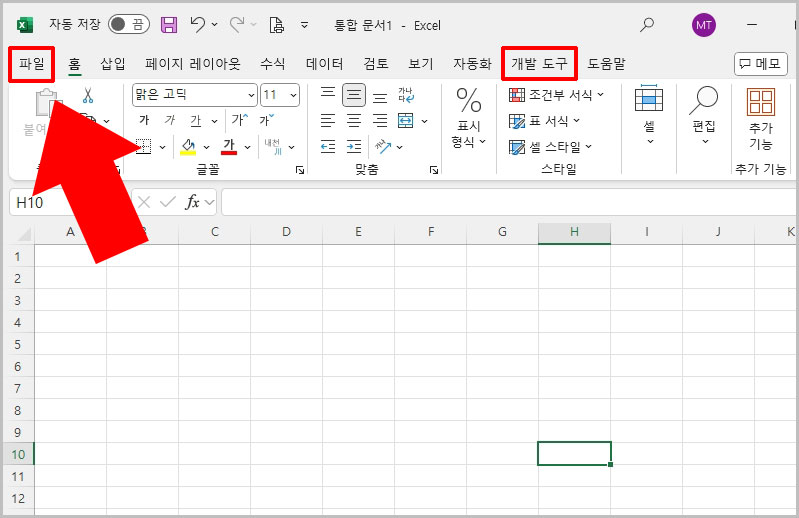Viewport: 799px width, 518px height.
Task: Expand font color dropdown arrow
Action: 247,147
